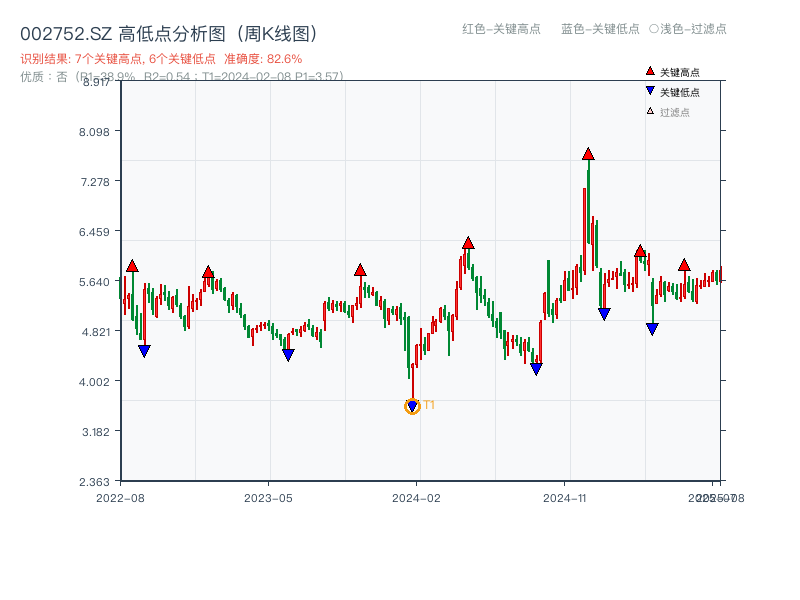The height and width of the screenshot is (600, 800).
Task: Click the 红色-关键高点 header legend text
Action: pos(501,29)
